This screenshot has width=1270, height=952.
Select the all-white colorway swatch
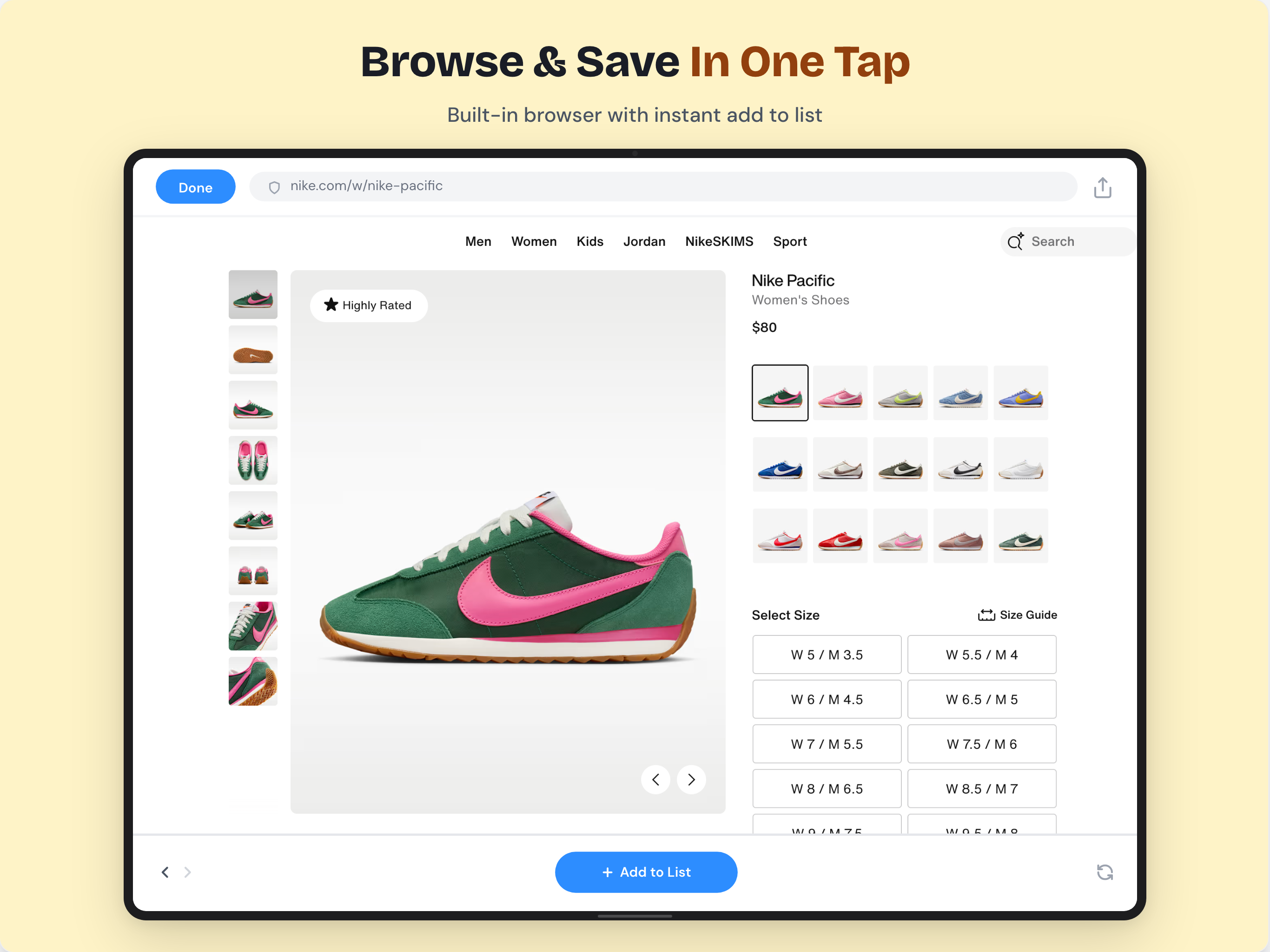pos(1021,464)
